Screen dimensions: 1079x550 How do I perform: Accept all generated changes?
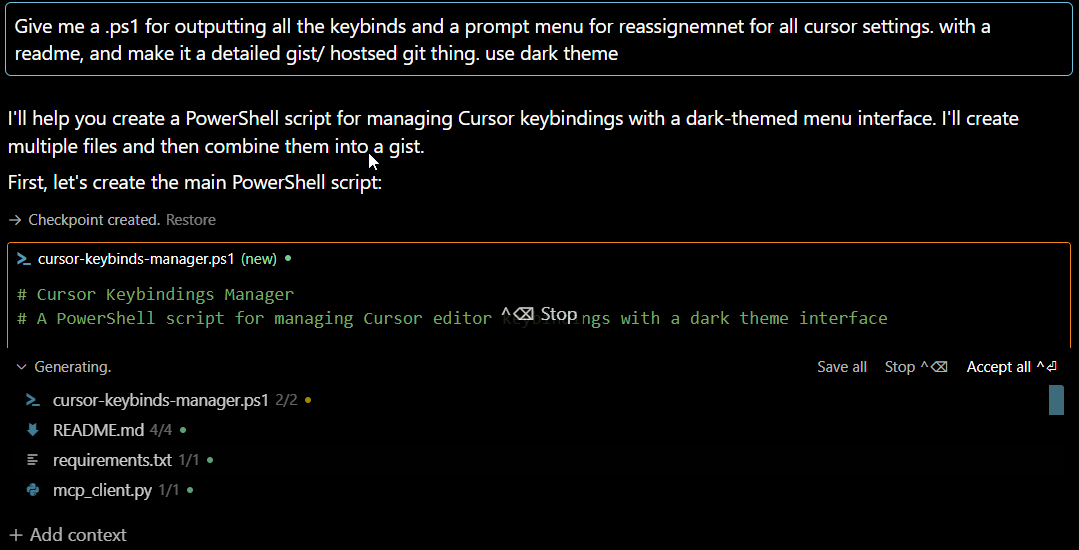coord(1011,367)
